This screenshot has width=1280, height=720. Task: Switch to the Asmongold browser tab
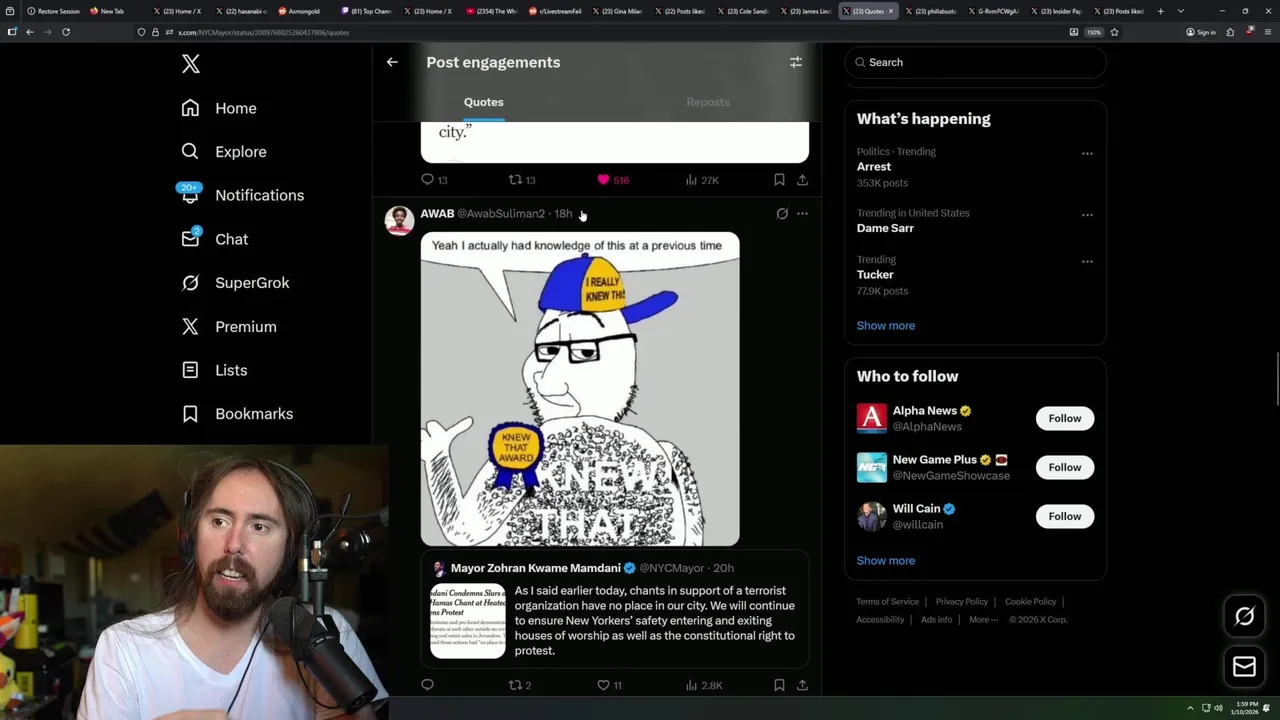click(x=302, y=11)
